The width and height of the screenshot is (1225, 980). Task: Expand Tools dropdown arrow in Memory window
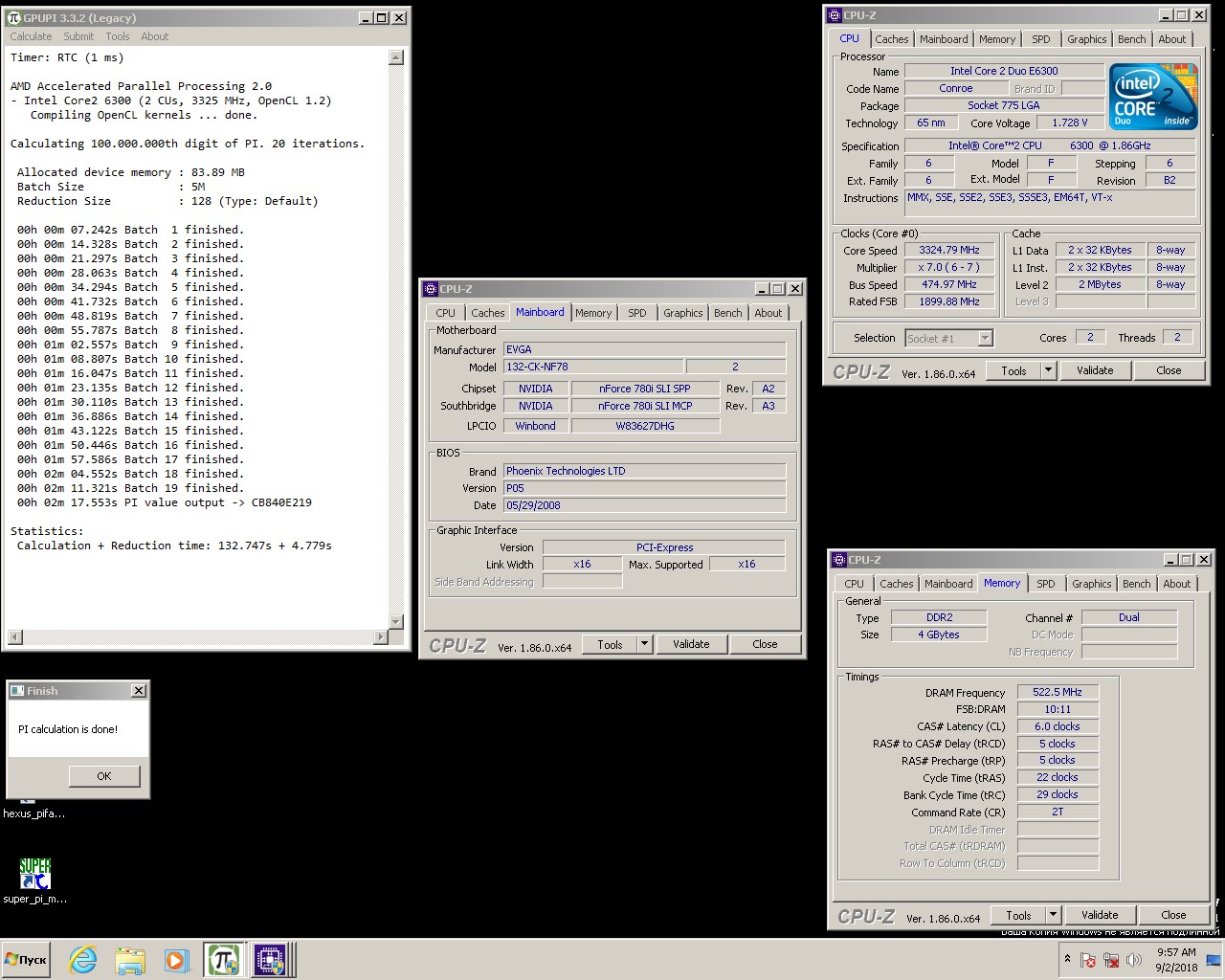[x=1053, y=915]
